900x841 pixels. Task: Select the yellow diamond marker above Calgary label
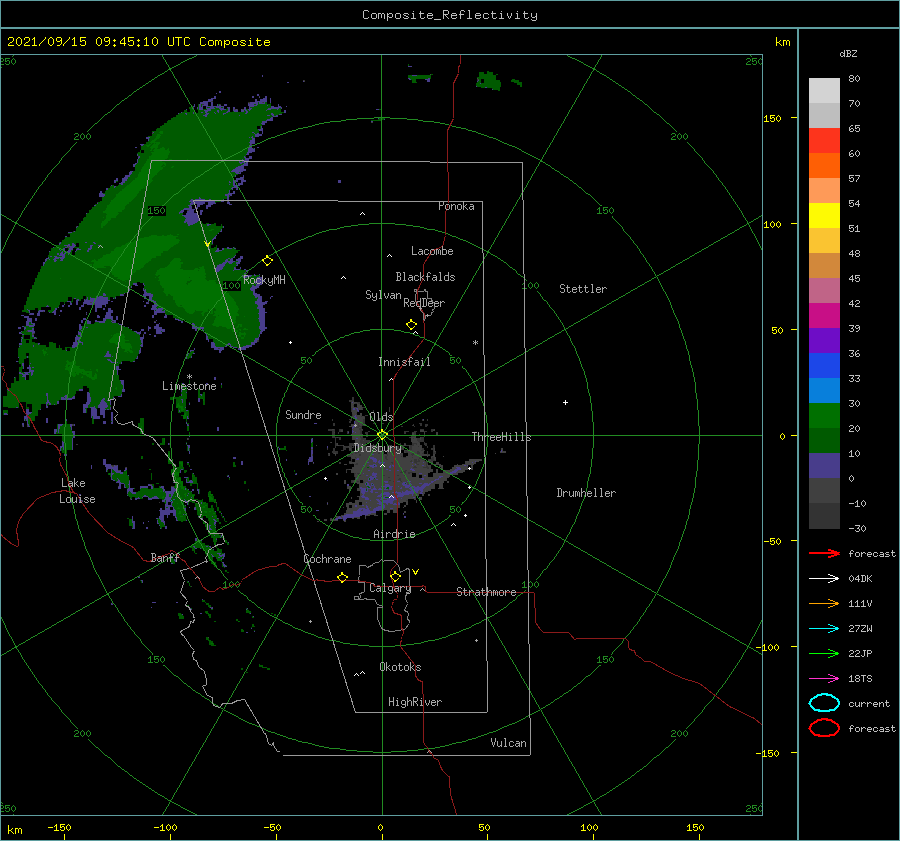point(395,576)
